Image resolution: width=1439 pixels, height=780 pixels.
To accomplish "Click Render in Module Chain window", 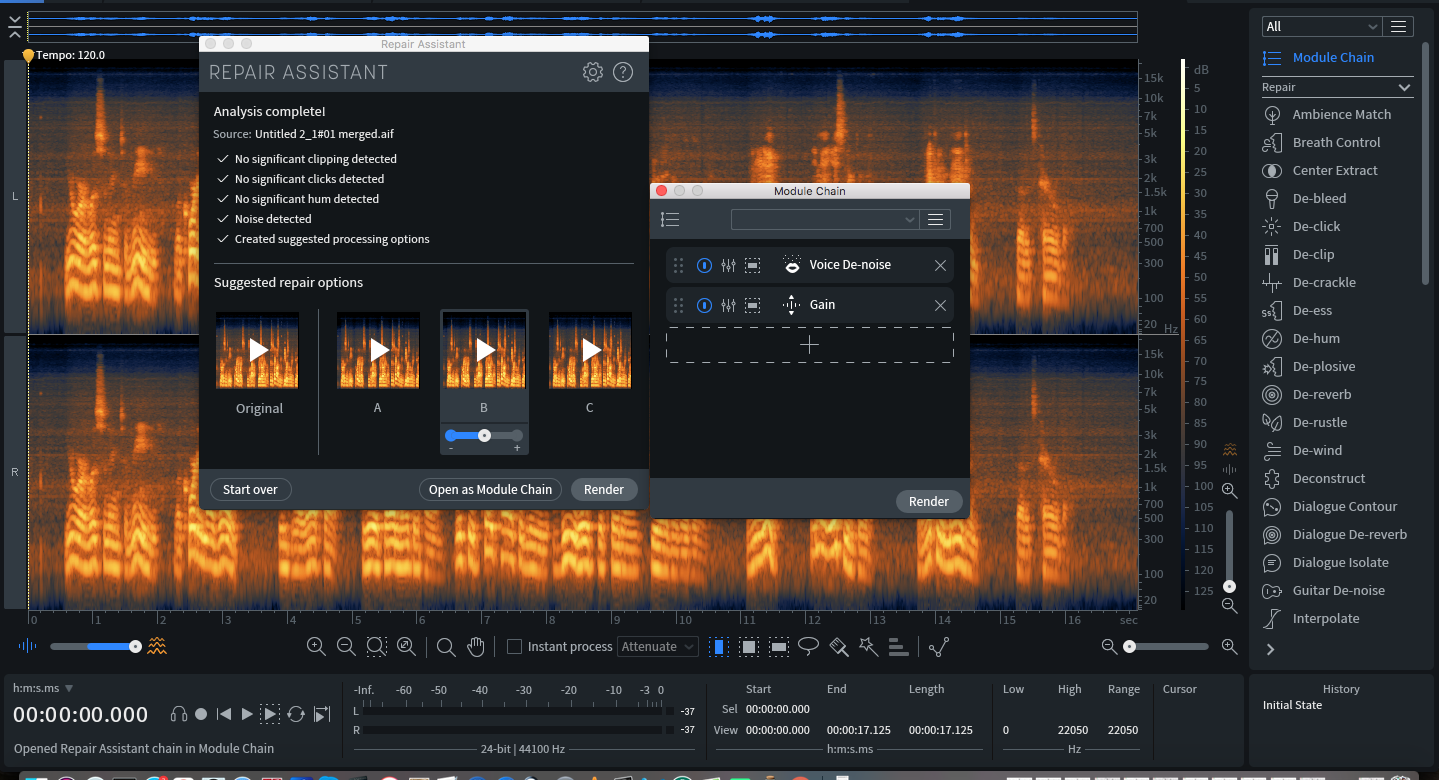I will click(929, 501).
